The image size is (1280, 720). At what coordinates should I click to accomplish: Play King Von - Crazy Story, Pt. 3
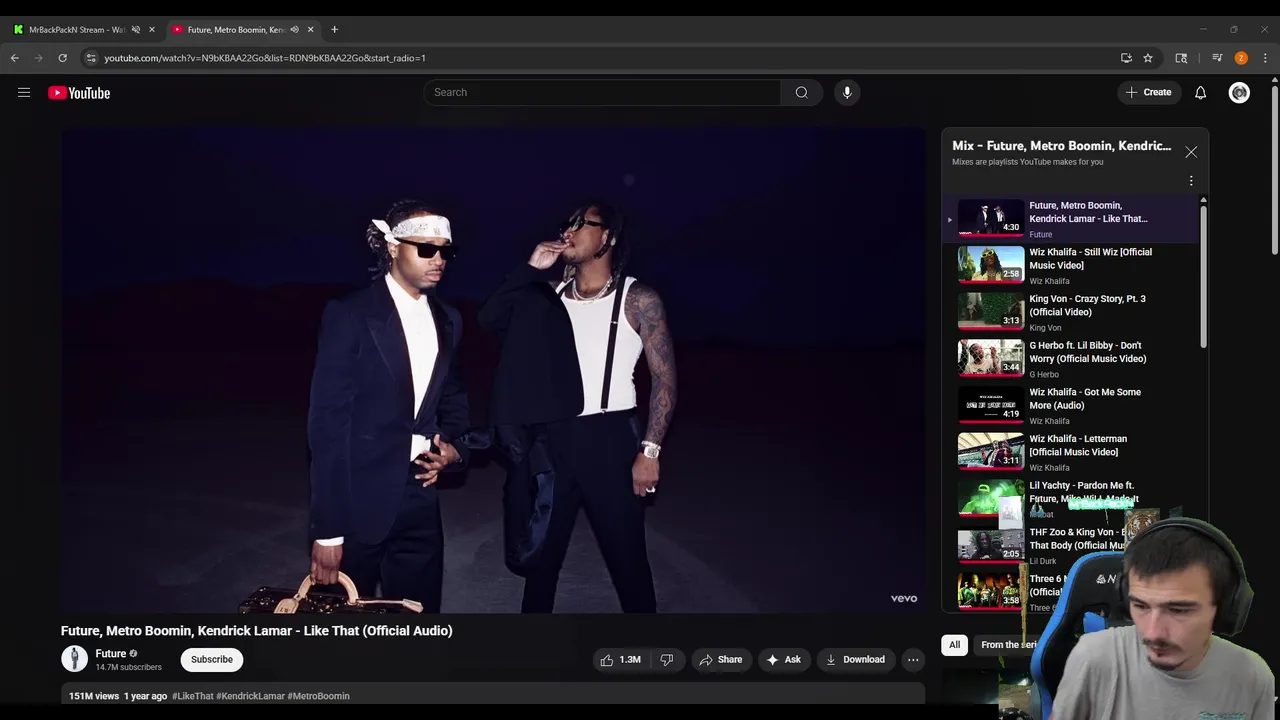[x=1070, y=313]
